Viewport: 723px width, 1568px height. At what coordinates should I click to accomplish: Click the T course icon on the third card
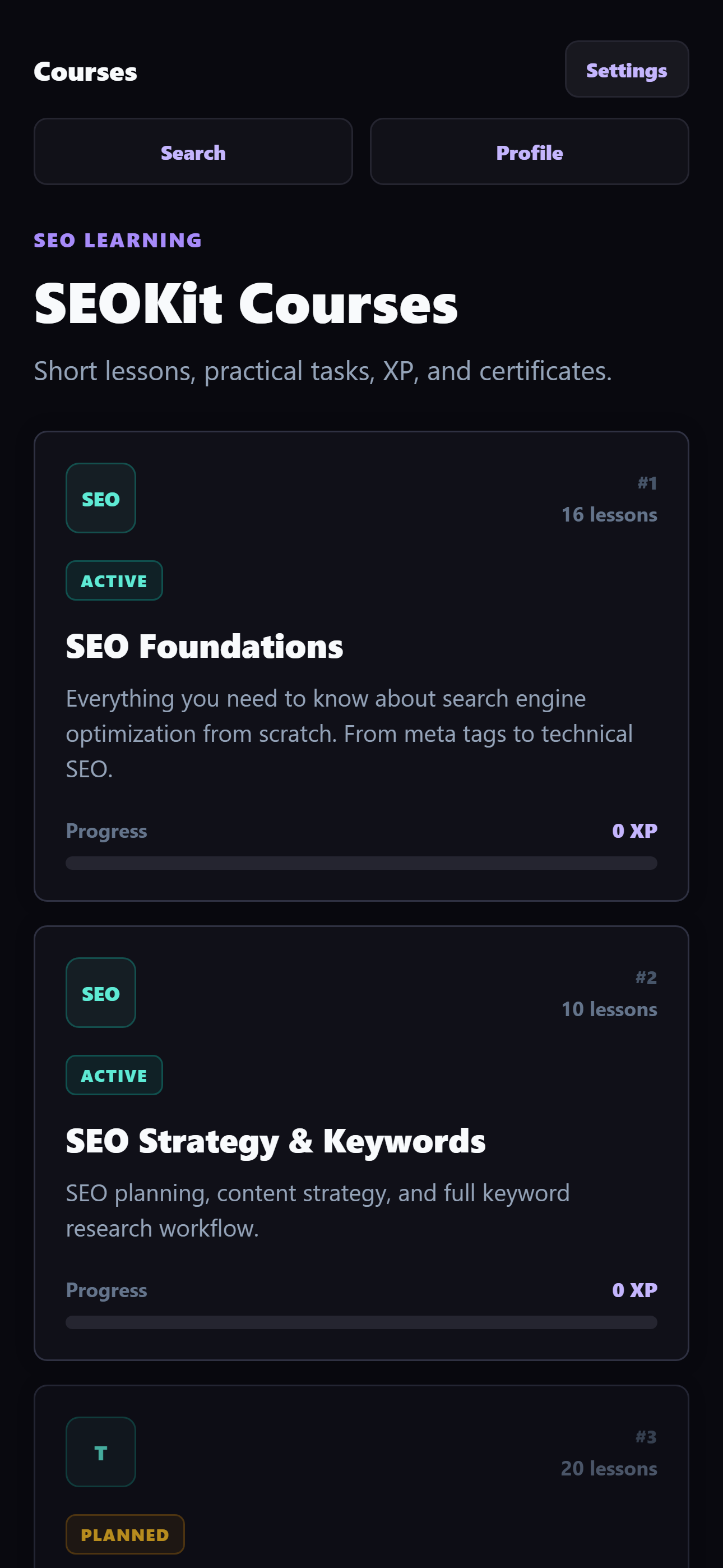point(100,1452)
